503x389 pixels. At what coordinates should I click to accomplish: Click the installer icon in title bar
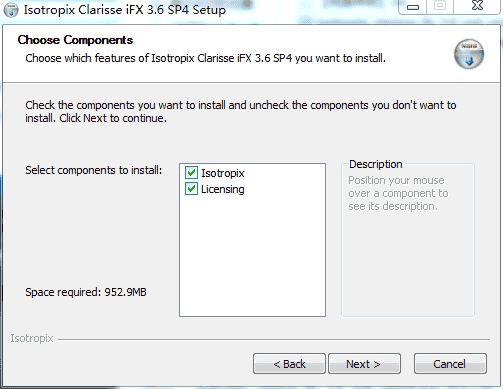11,10
